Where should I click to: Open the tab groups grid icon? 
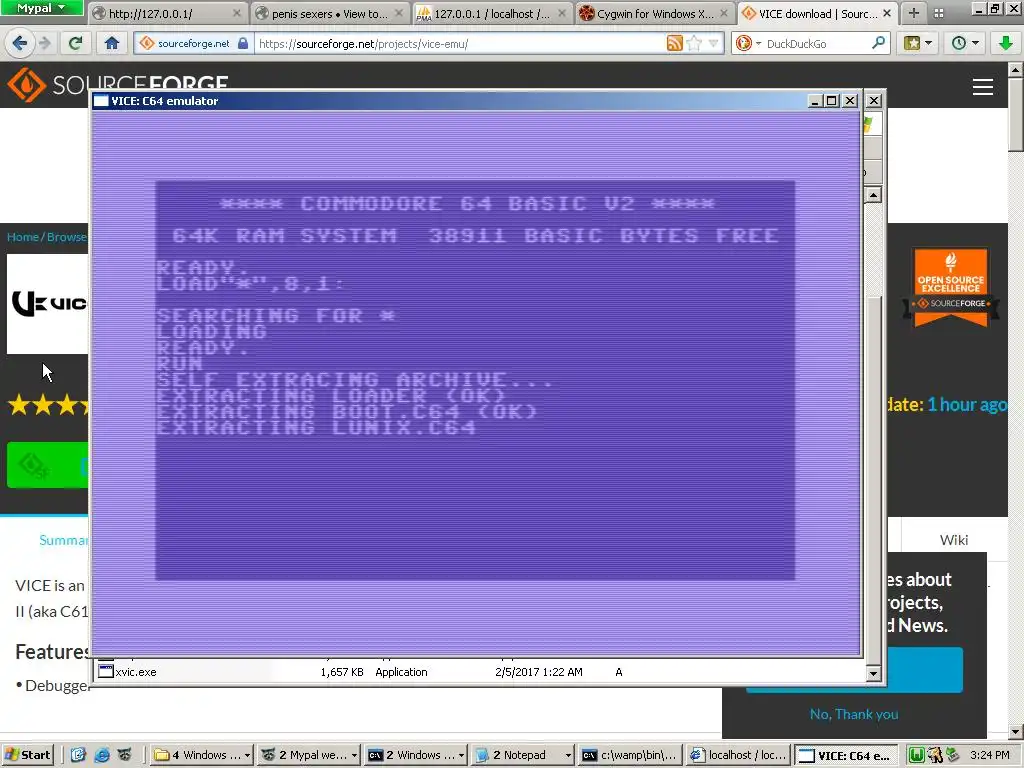pyautogui.click(x=938, y=13)
